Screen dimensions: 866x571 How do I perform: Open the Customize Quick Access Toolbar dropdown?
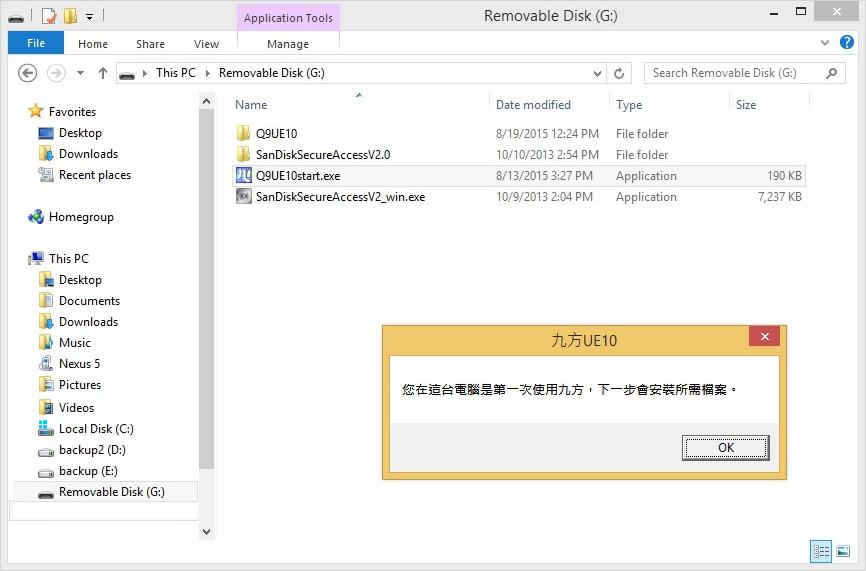(89, 17)
